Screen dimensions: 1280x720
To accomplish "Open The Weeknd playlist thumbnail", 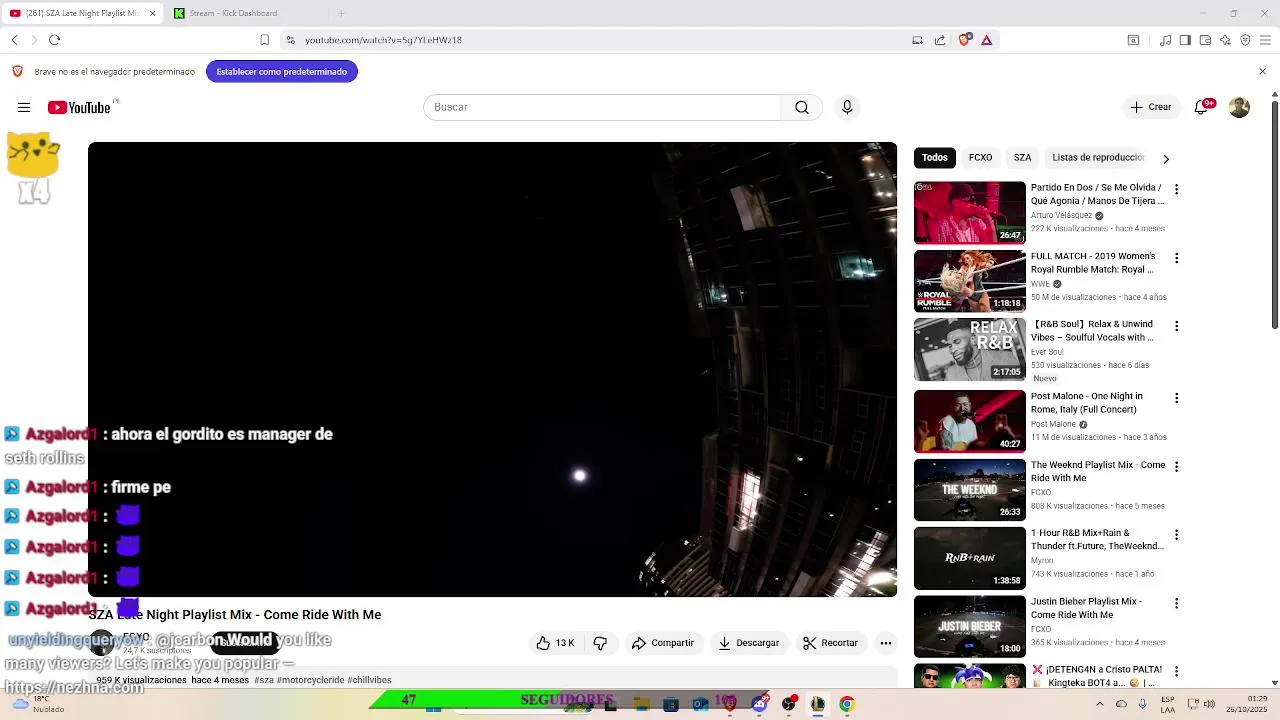I will (x=970, y=489).
